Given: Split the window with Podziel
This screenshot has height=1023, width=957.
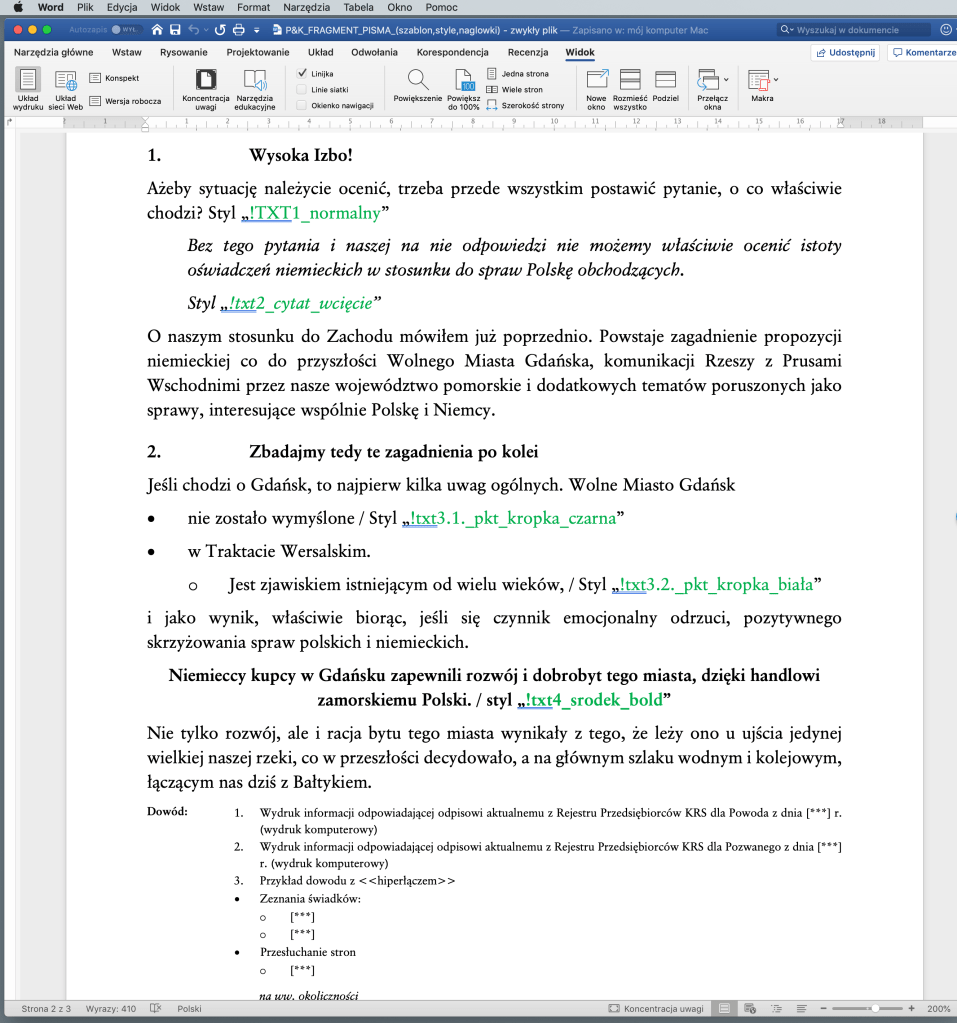Looking at the screenshot, I should (x=665, y=86).
